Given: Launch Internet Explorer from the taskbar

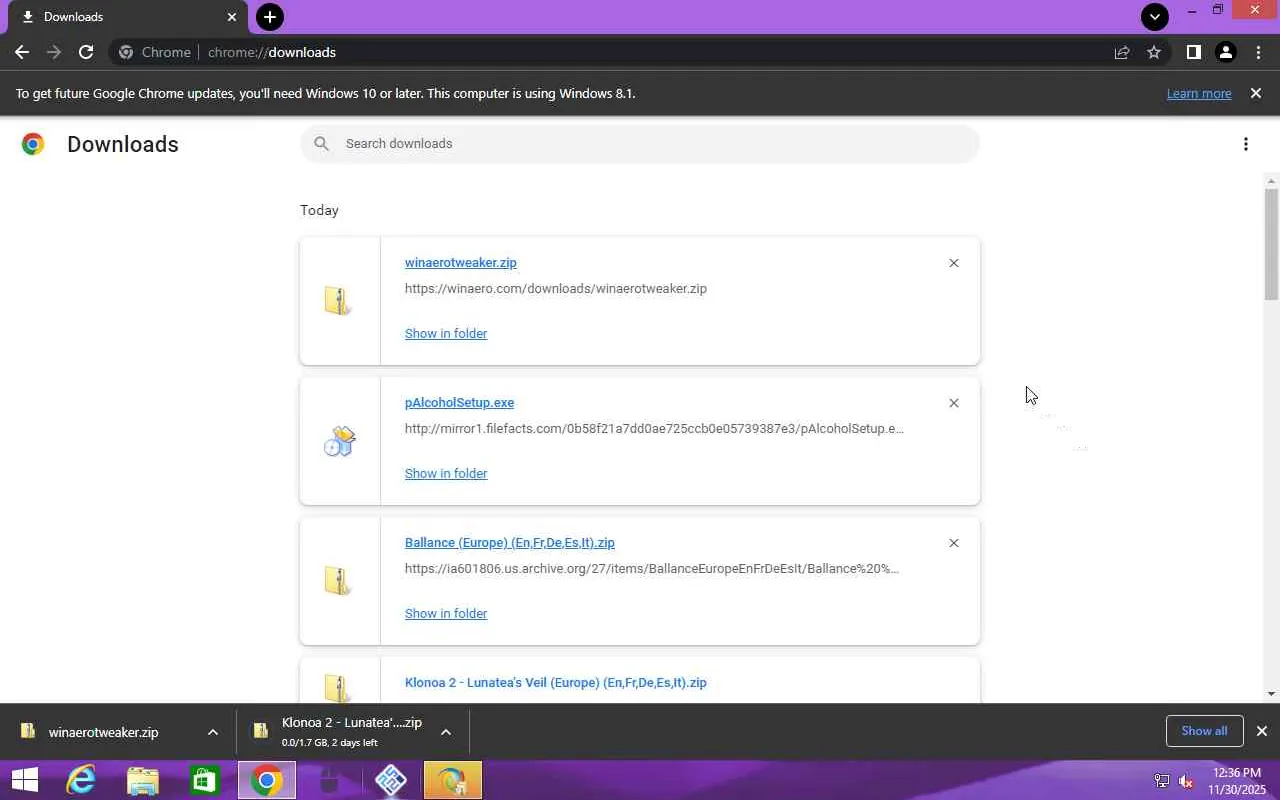Looking at the screenshot, I should pos(81,780).
